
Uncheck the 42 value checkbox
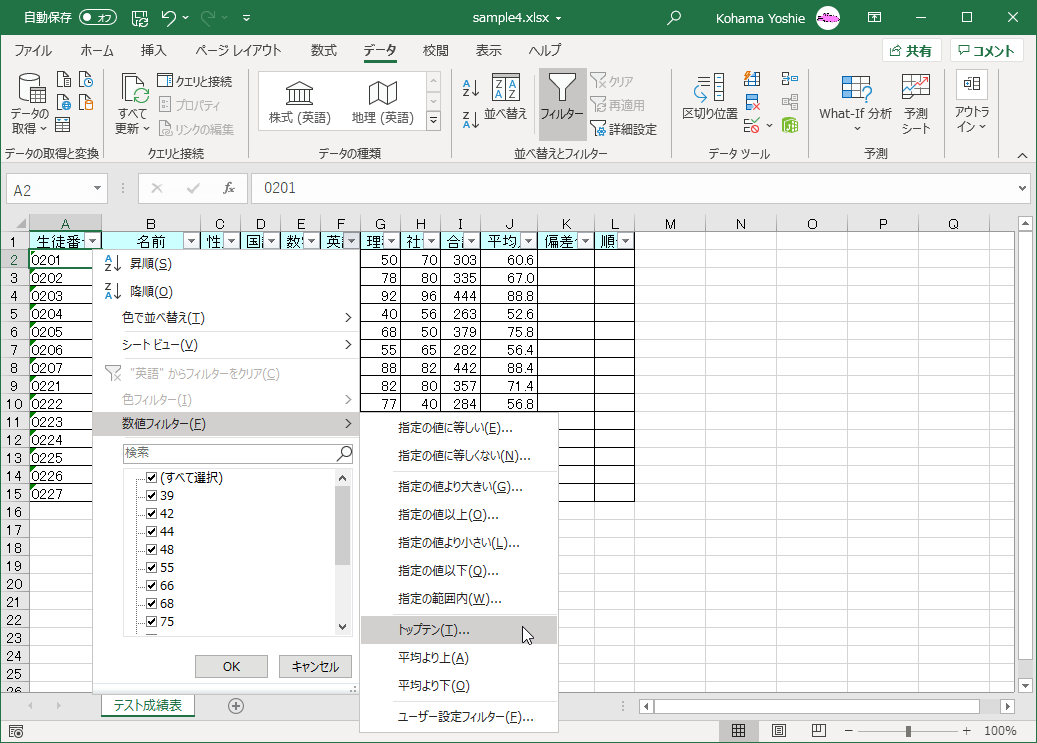(151, 513)
